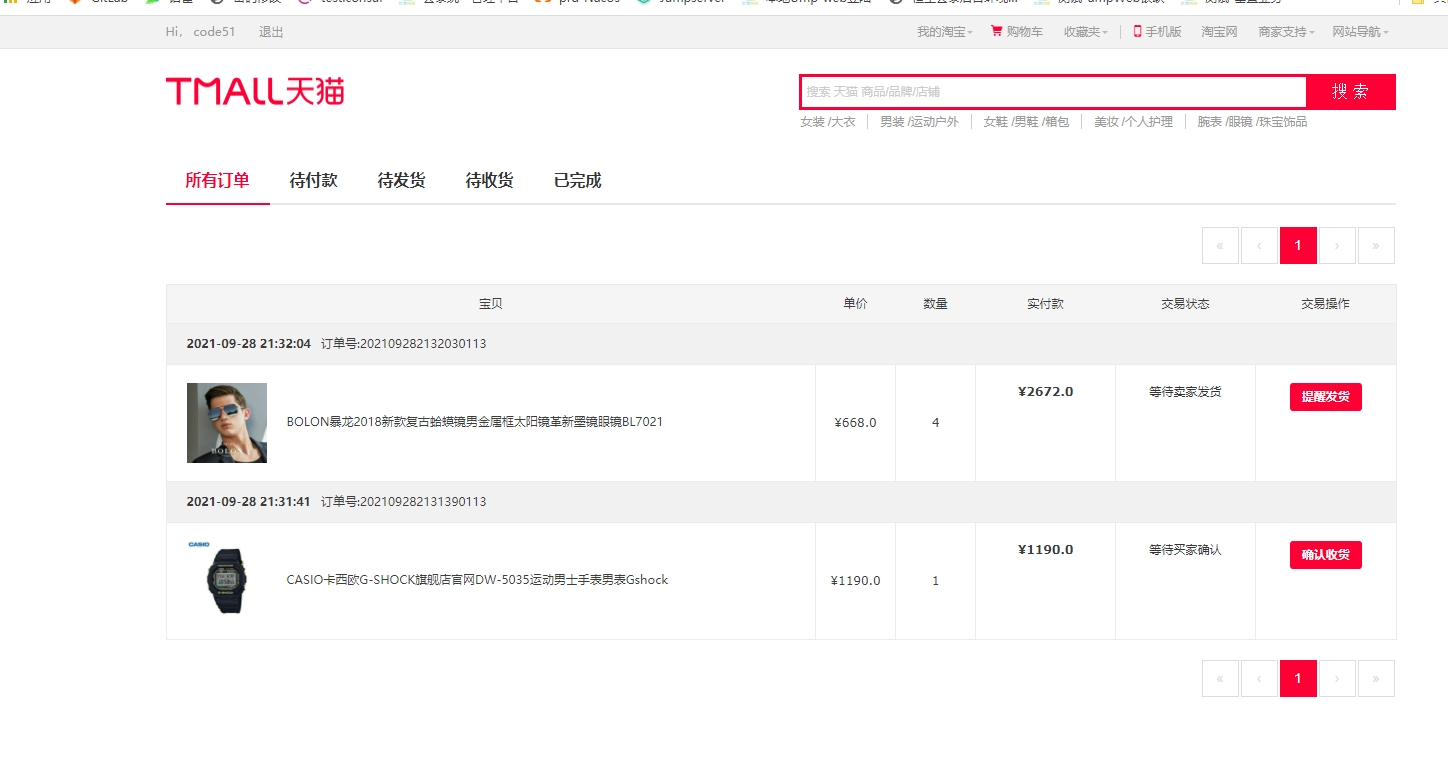
Task: Click the ¥668.0 unit price
Action: point(855,423)
